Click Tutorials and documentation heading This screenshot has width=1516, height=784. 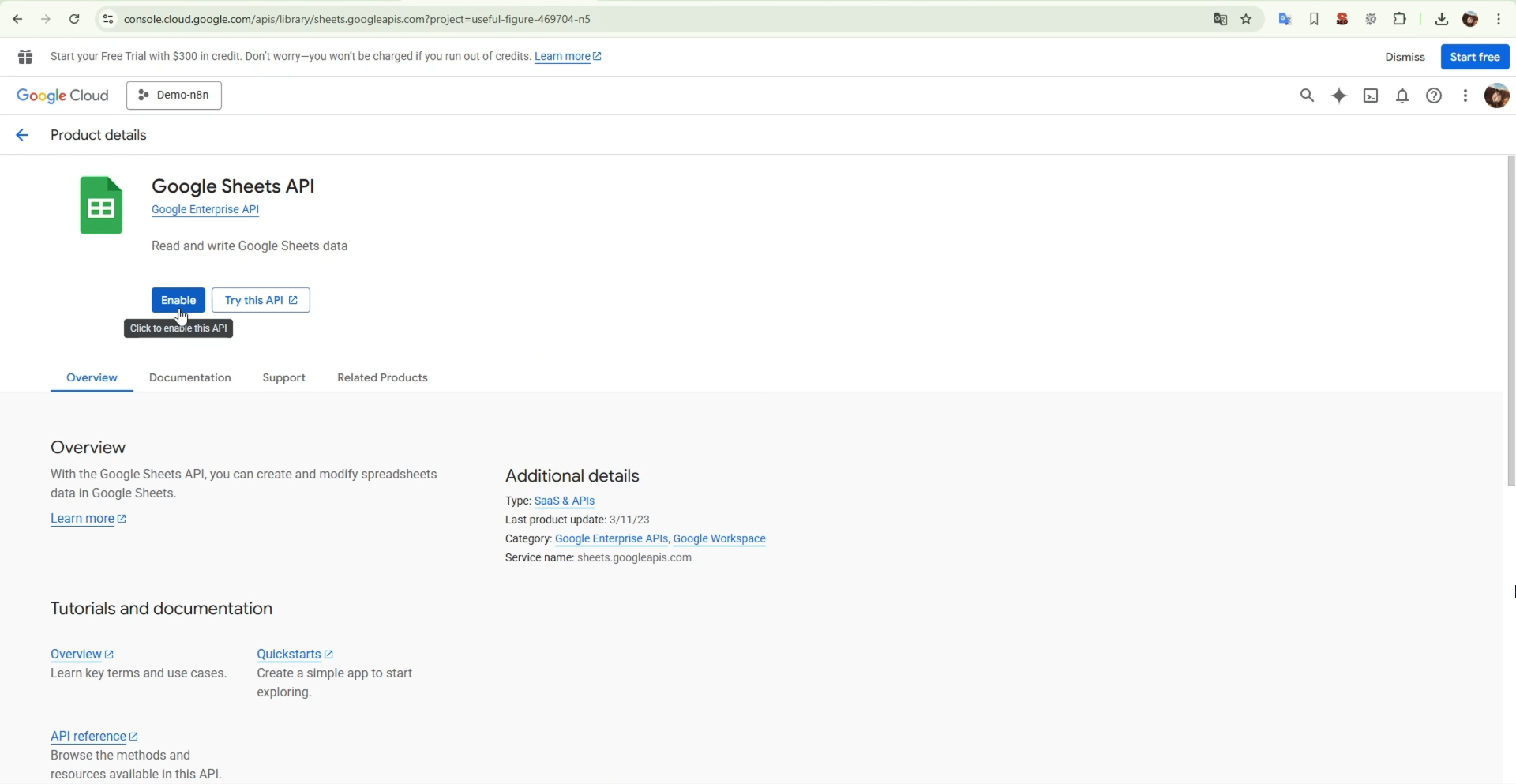click(162, 609)
